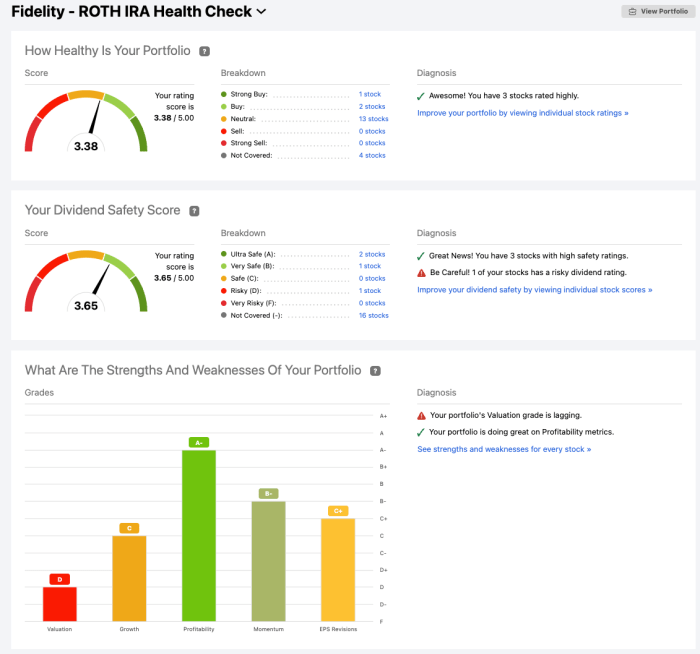Click the red dot beside Risky (D)

click(224, 291)
